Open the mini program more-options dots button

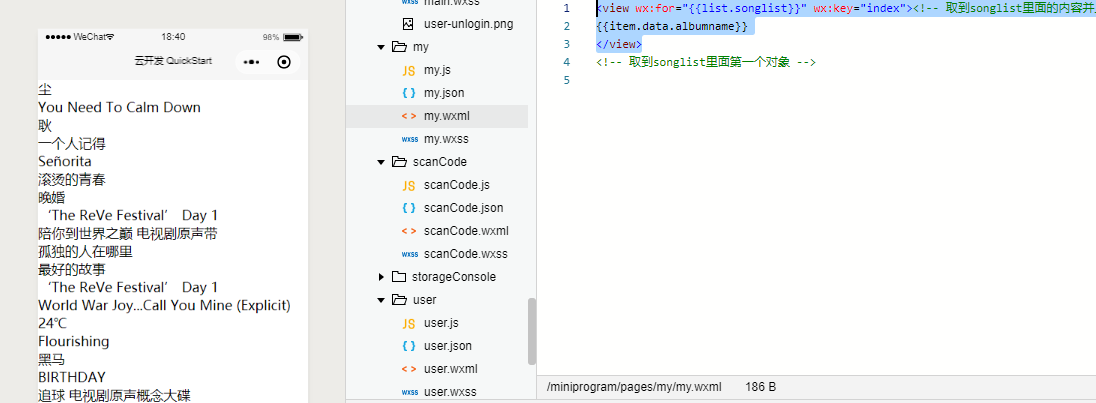(x=252, y=62)
